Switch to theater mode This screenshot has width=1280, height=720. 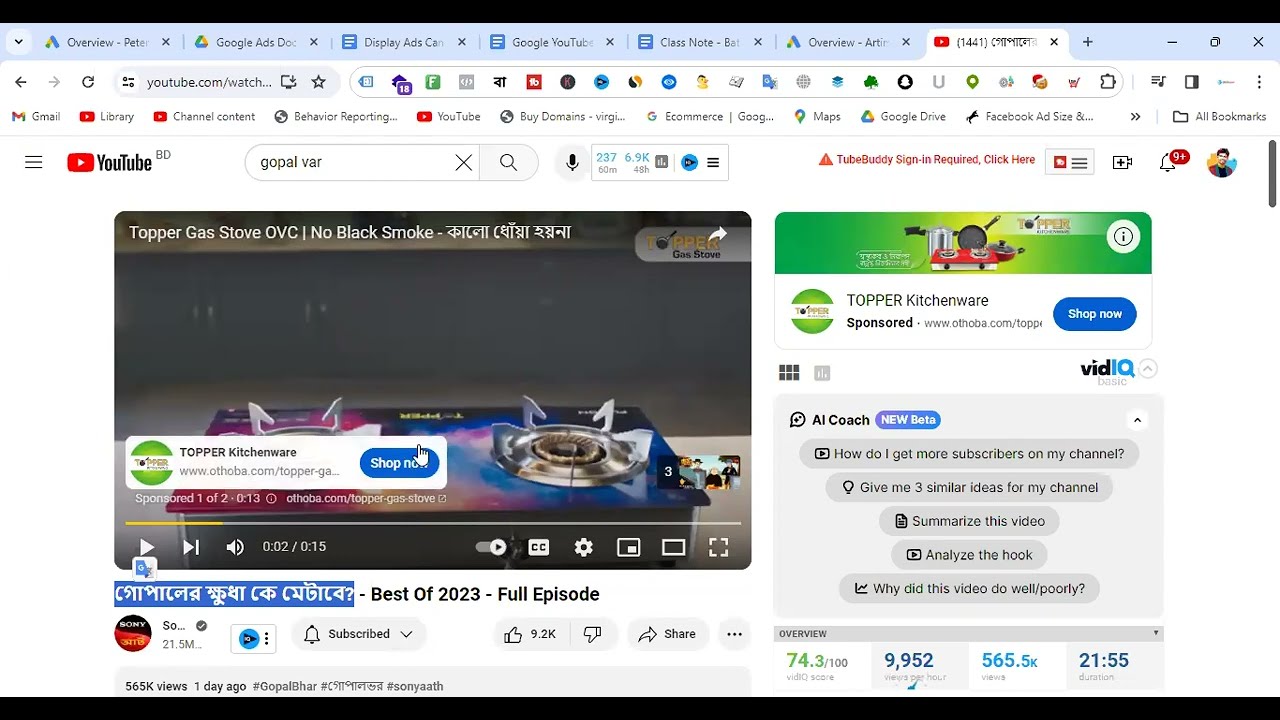point(674,547)
